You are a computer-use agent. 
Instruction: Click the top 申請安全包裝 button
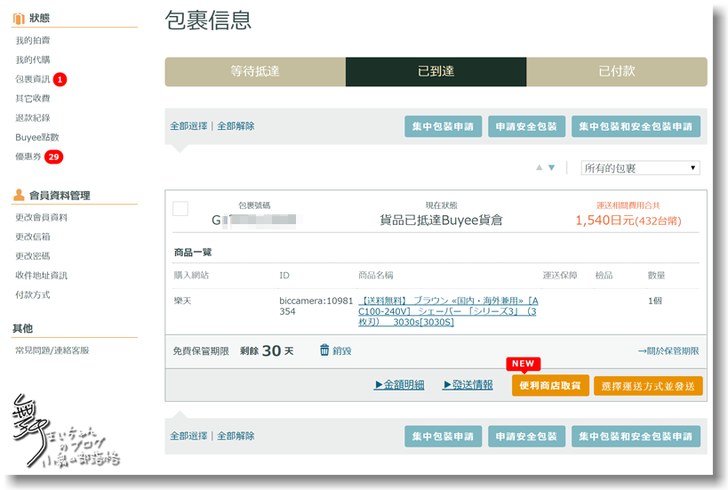pyautogui.click(x=527, y=127)
